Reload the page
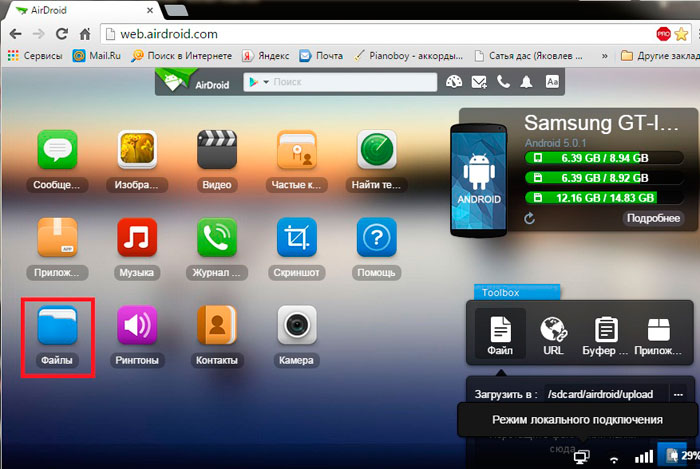The image size is (700, 469). pos(62,34)
